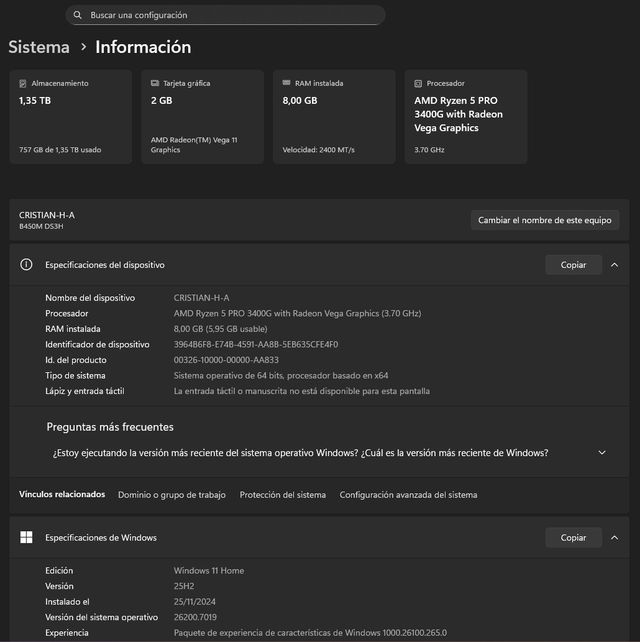Copy the device specifications
Screen dimensions: 640x642
pyautogui.click(x=573, y=265)
